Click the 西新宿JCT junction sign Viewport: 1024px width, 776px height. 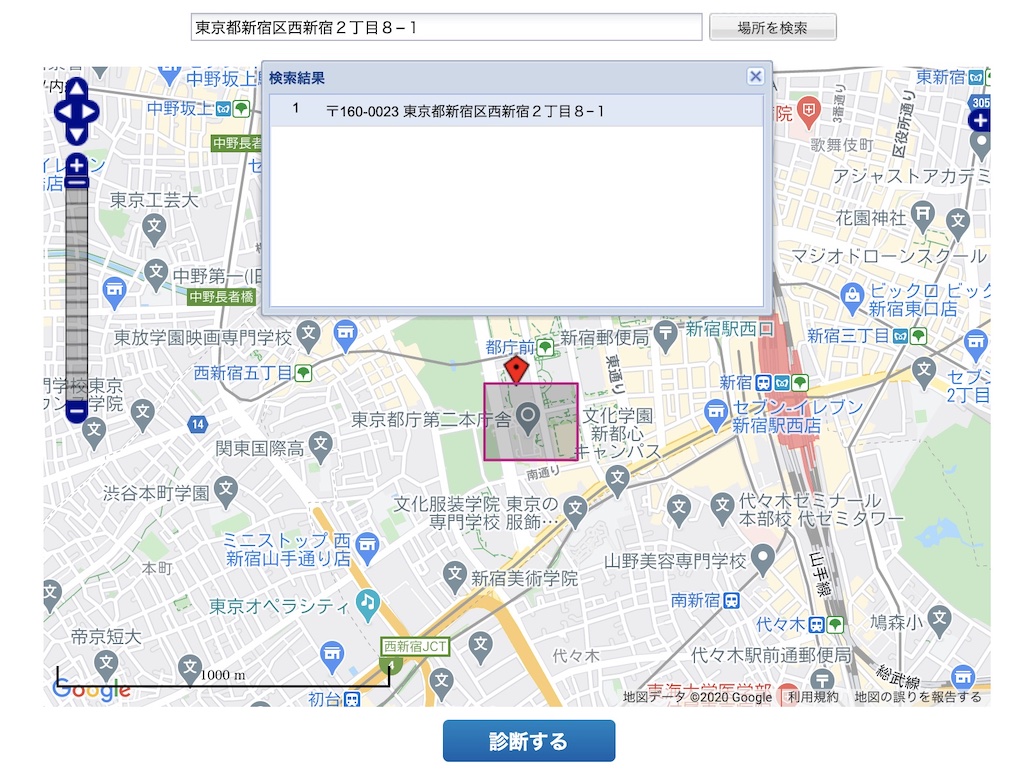[x=415, y=647]
